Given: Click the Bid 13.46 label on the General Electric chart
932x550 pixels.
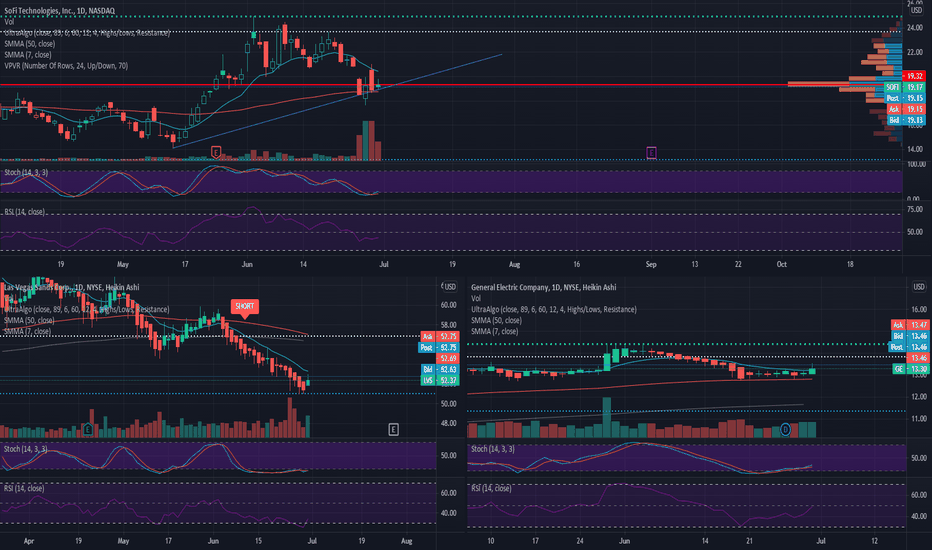Looking at the screenshot, I should [910, 336].
